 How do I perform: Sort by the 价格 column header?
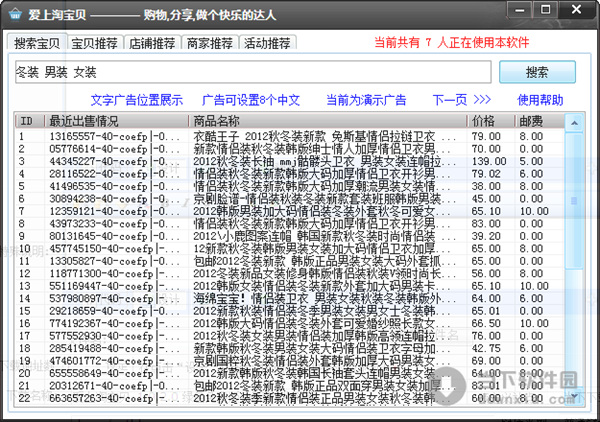pos(491,121)
